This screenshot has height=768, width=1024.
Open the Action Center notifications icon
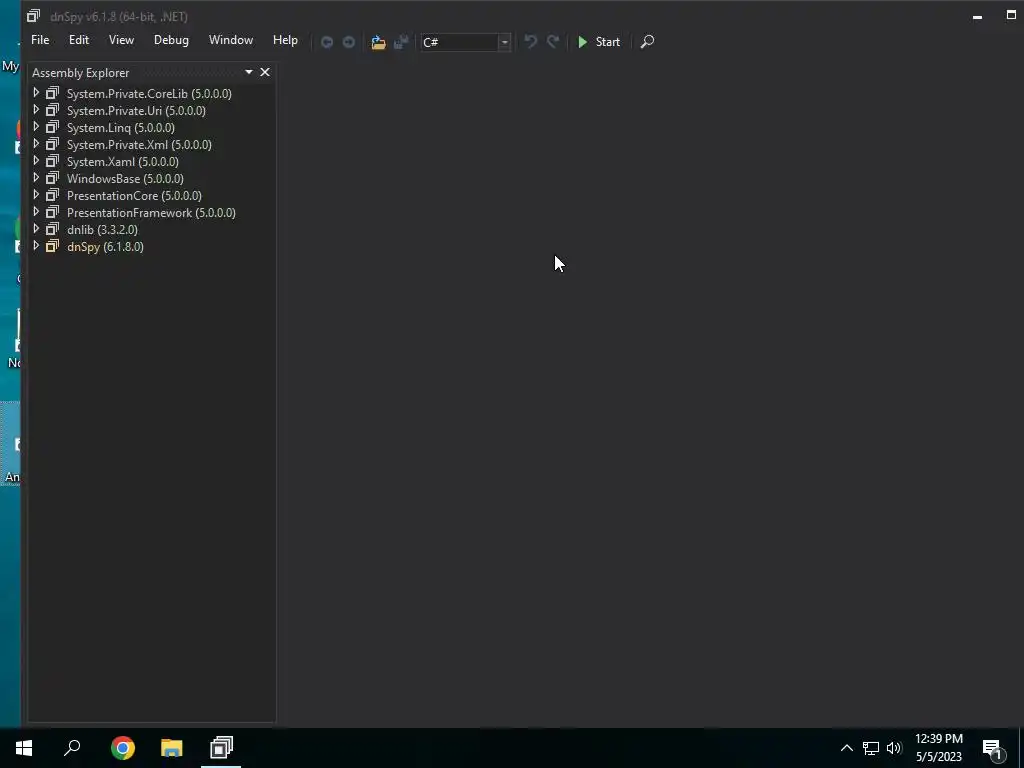click(993, 749)
